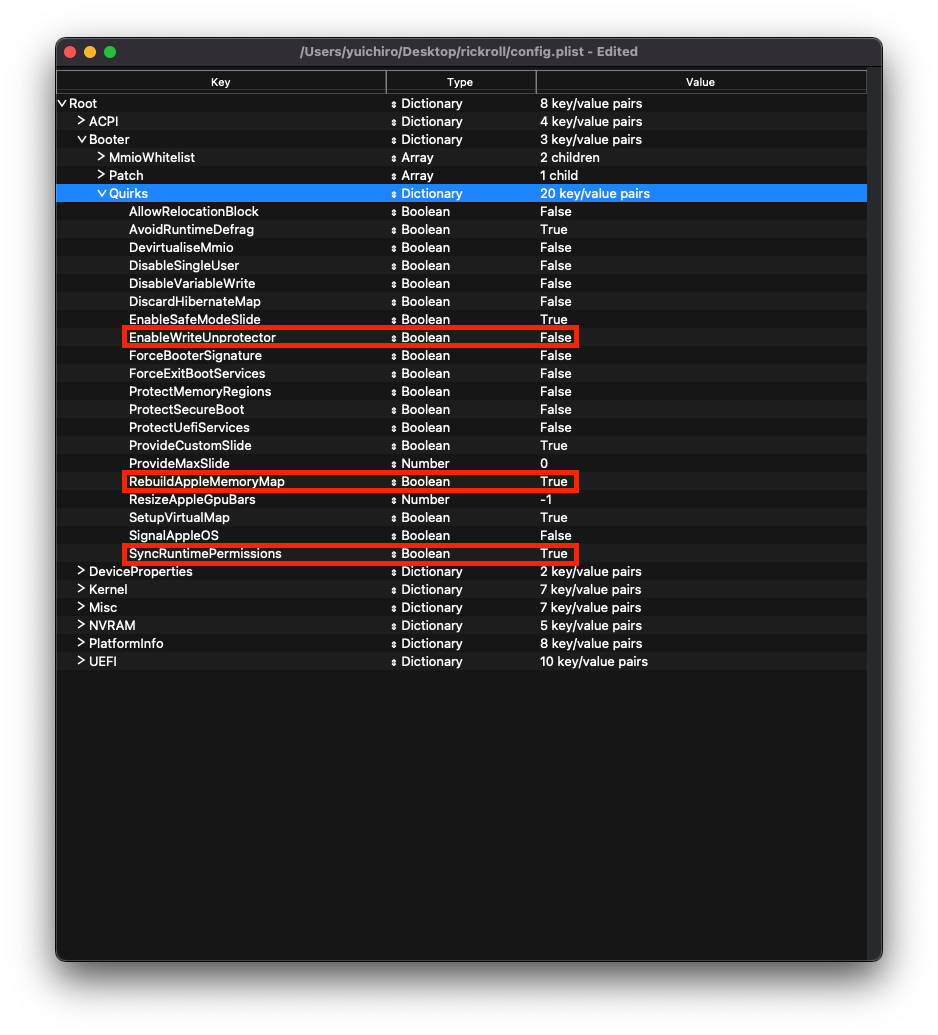The image size is (938, 1035).
Task: Click the Key column header
Action: (x=221, y=82)
